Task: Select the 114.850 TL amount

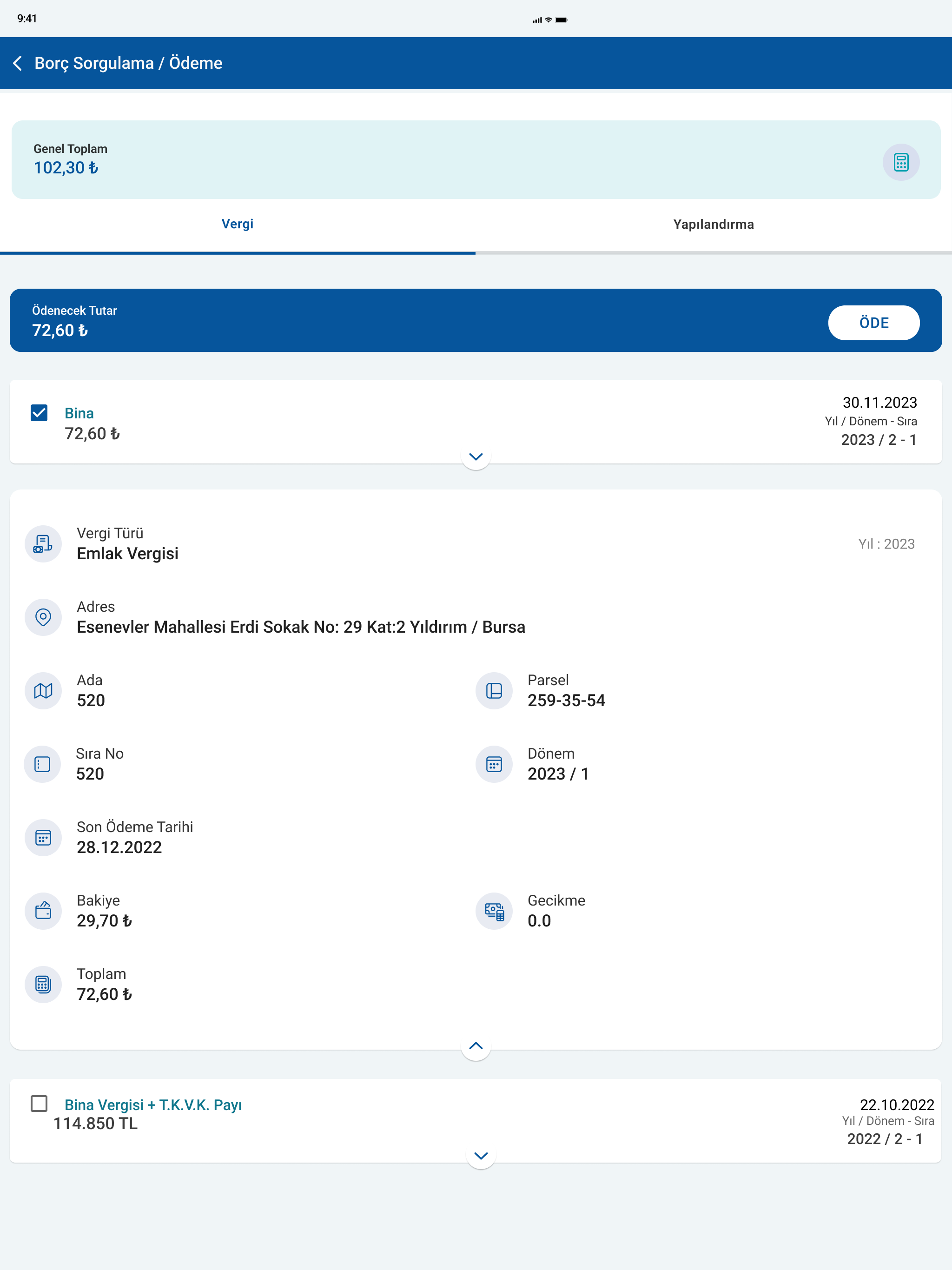Action: [x=95, y=1124]
